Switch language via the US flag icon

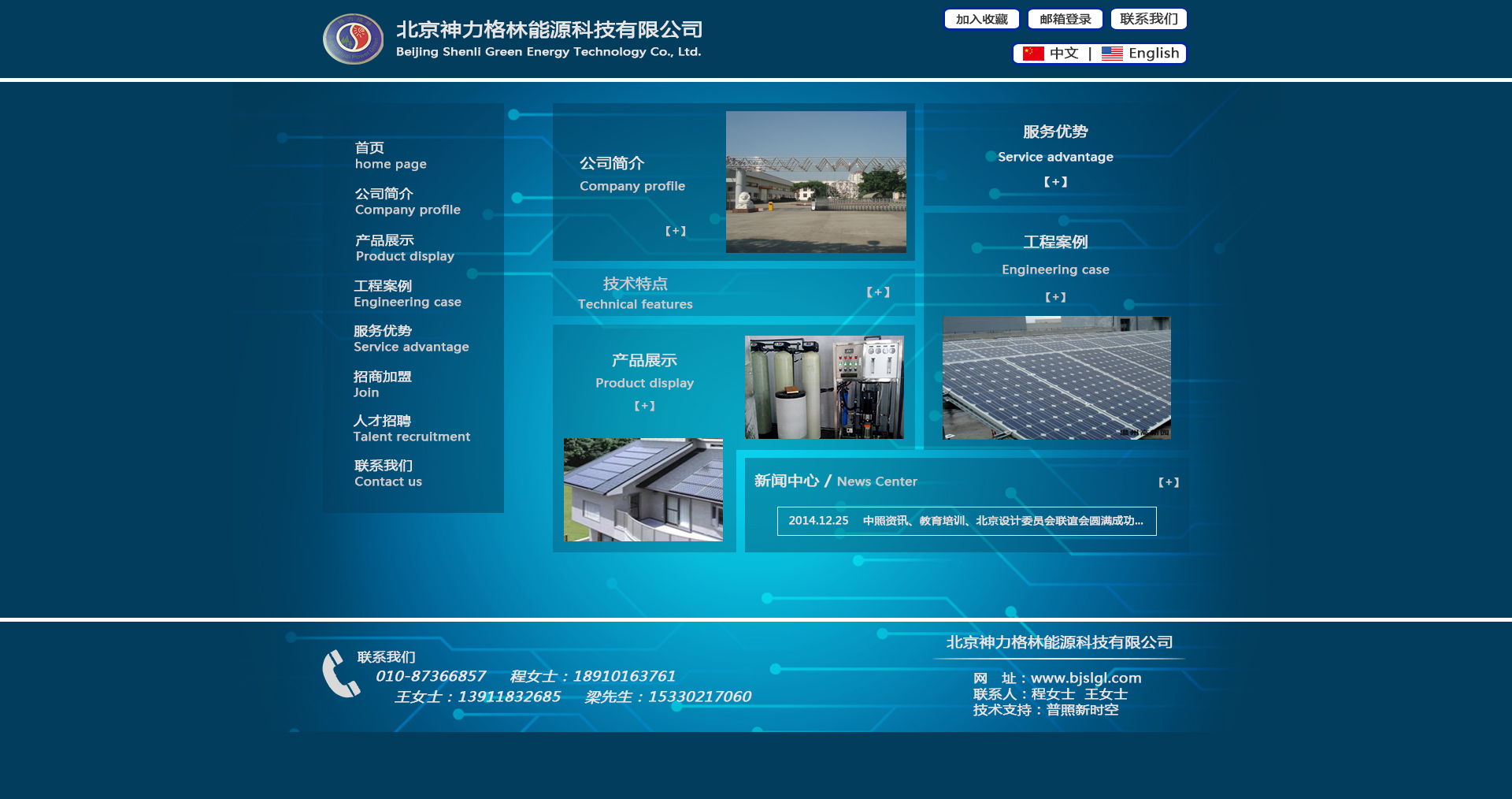tap(1112, 54)
